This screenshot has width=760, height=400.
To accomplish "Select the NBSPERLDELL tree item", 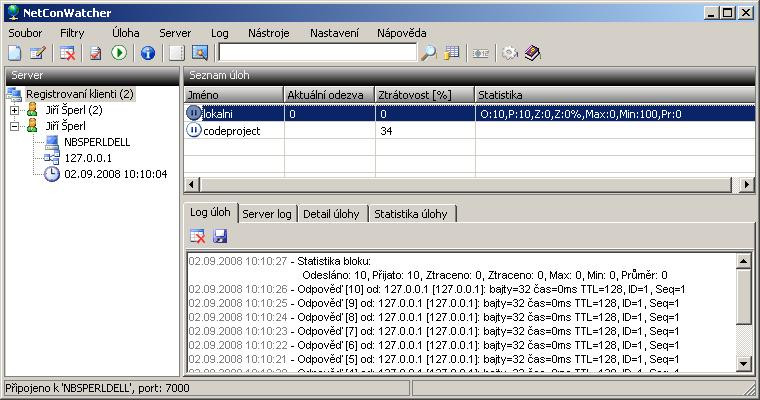I will coord(97,142).
